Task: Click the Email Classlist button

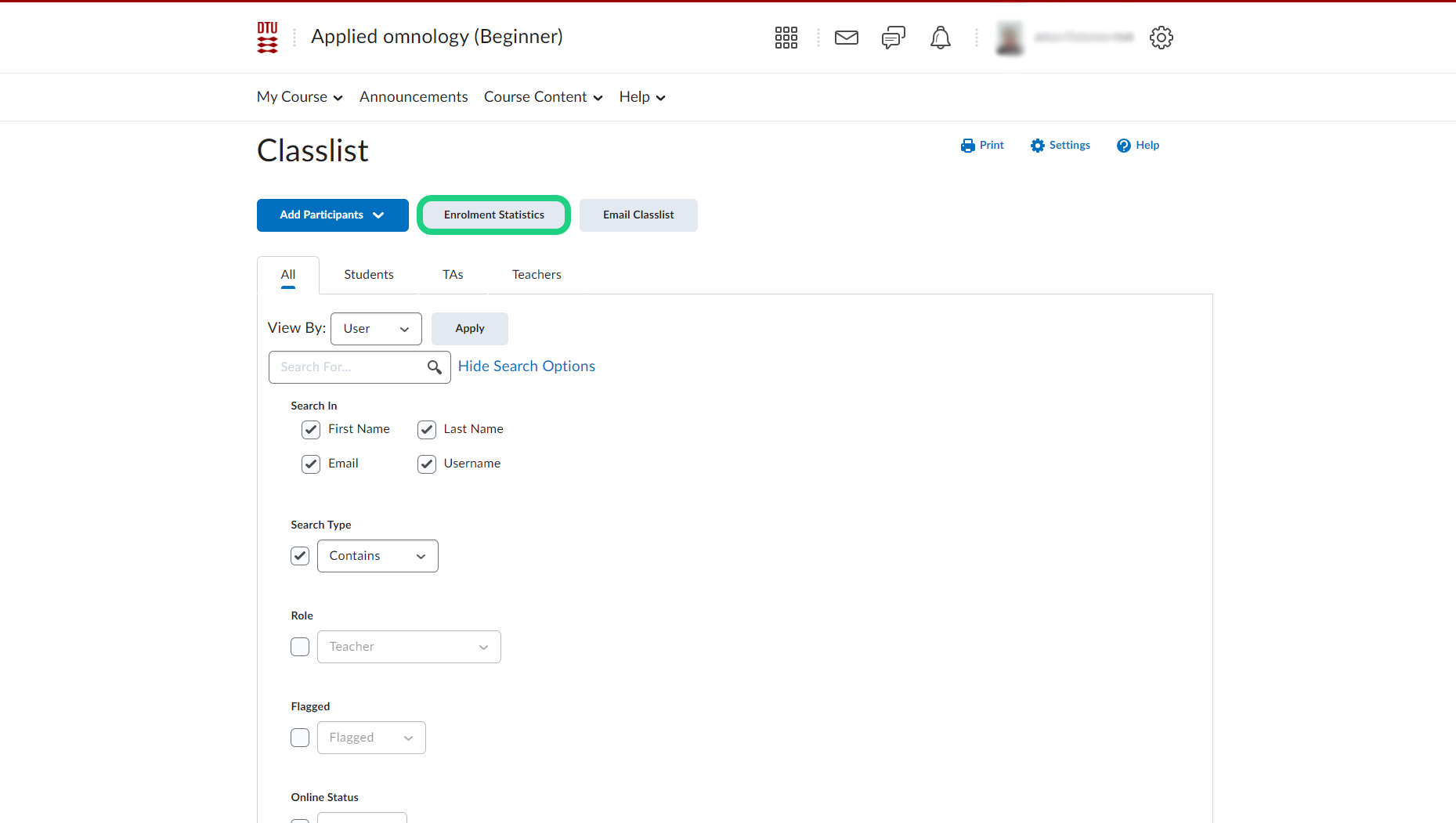Action: [638, 215]
